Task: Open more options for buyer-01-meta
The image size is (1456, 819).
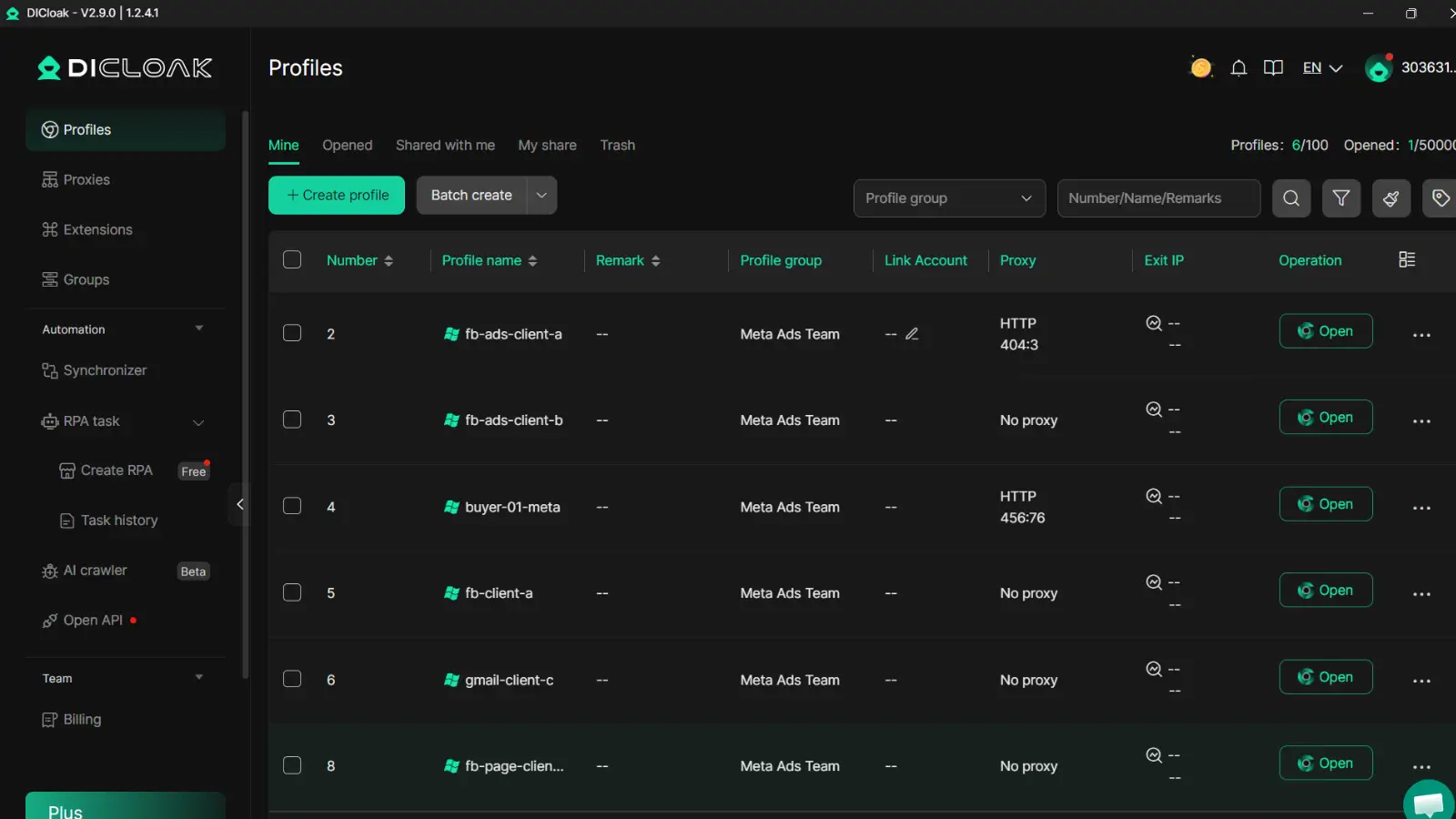Action: click(1421, 508)
